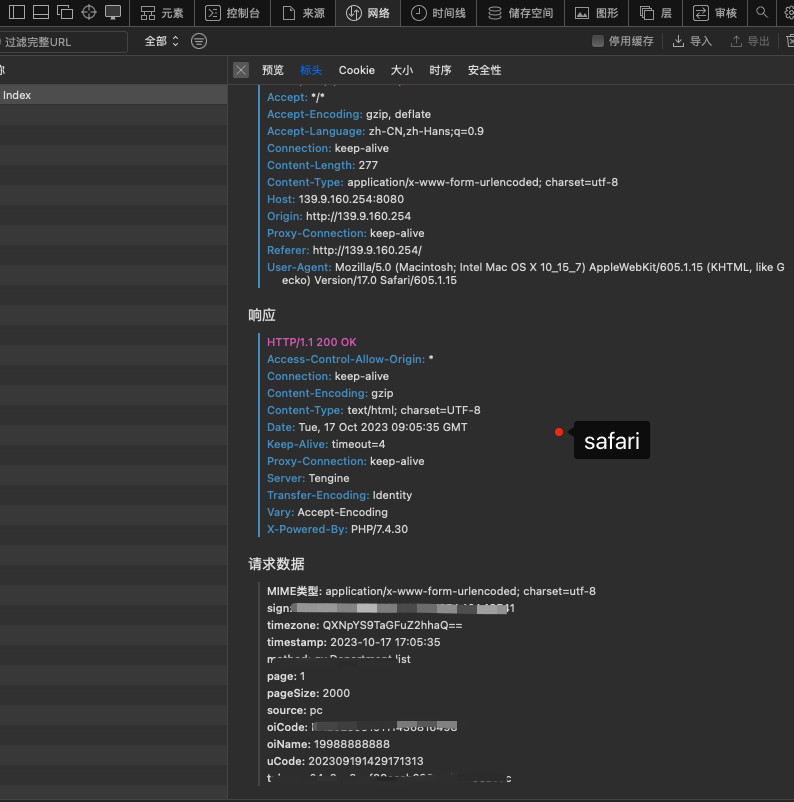This screenshot has width=794, height=802.
Task: Click the 导出 export button
Action: (750, 41)
